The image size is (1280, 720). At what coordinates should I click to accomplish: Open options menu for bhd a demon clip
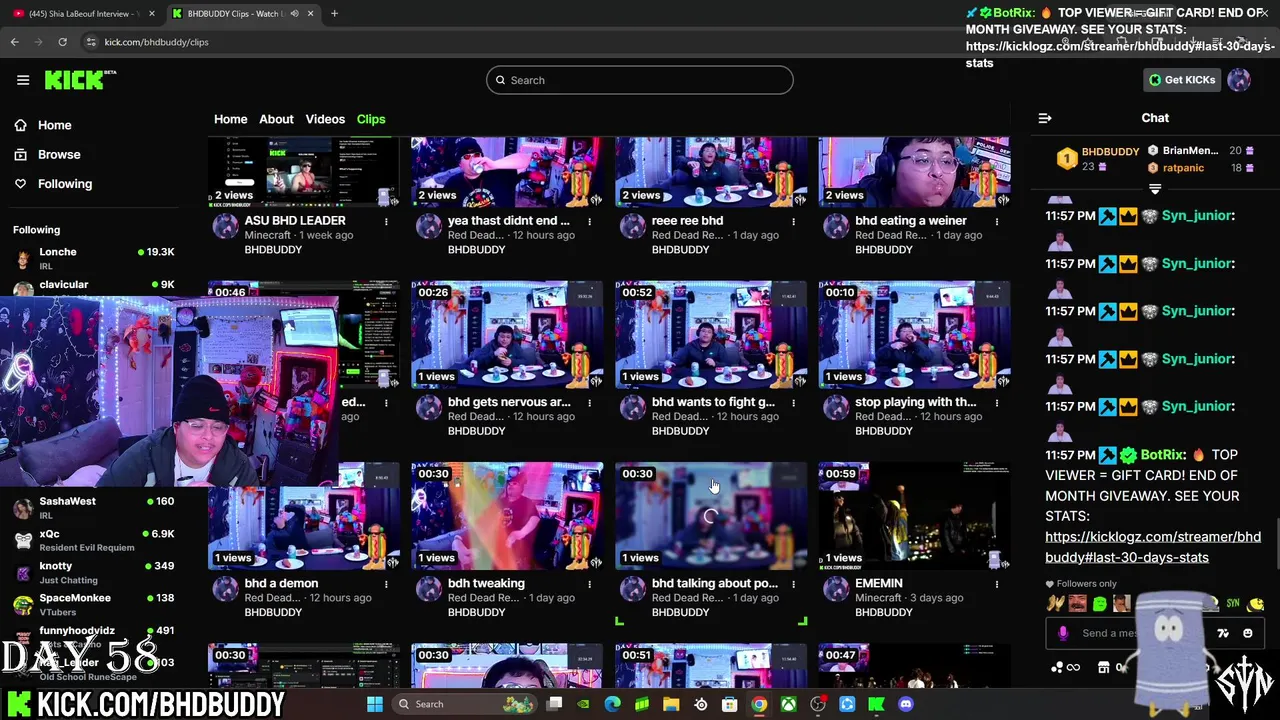click(386, 584)
